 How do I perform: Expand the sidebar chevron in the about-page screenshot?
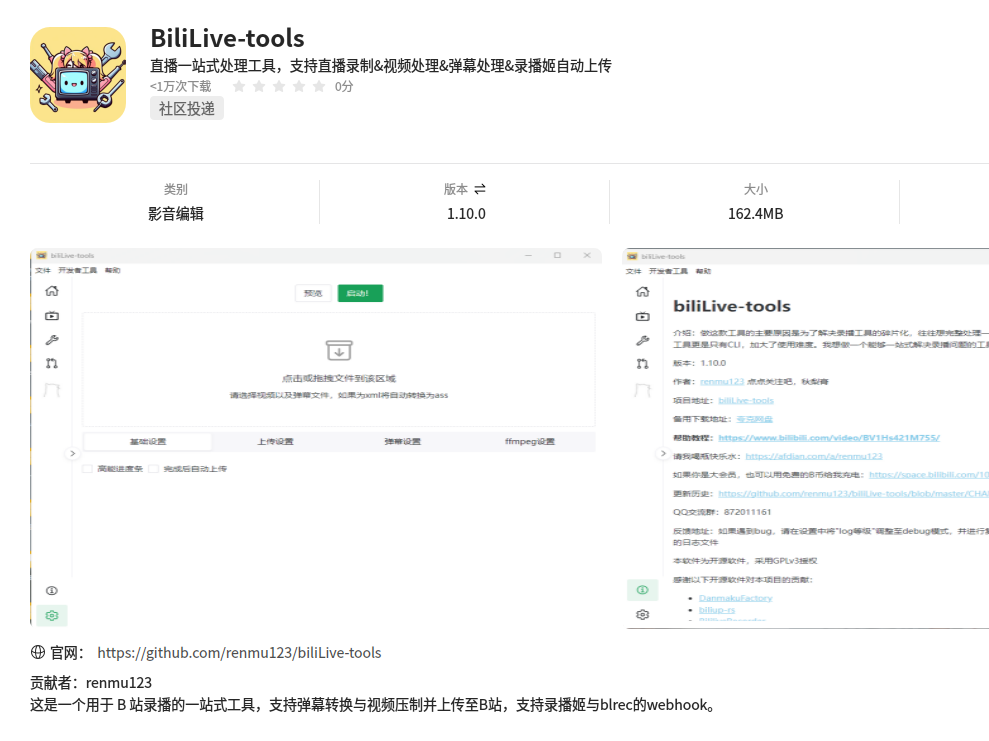pyautogui.click(x=663, y=453)
